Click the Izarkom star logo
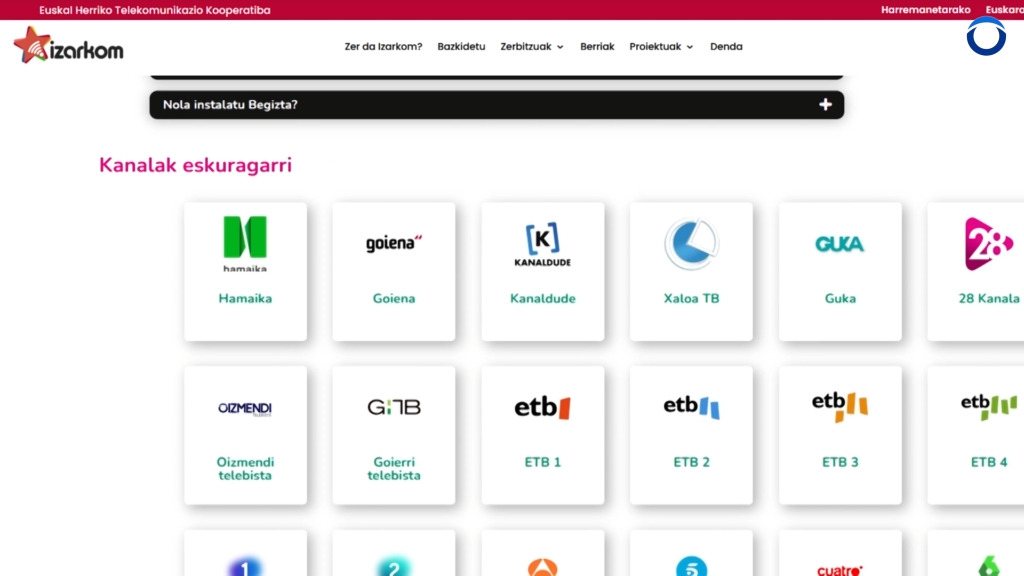The width and height of the screenshot is (1024, 576). 69,46
